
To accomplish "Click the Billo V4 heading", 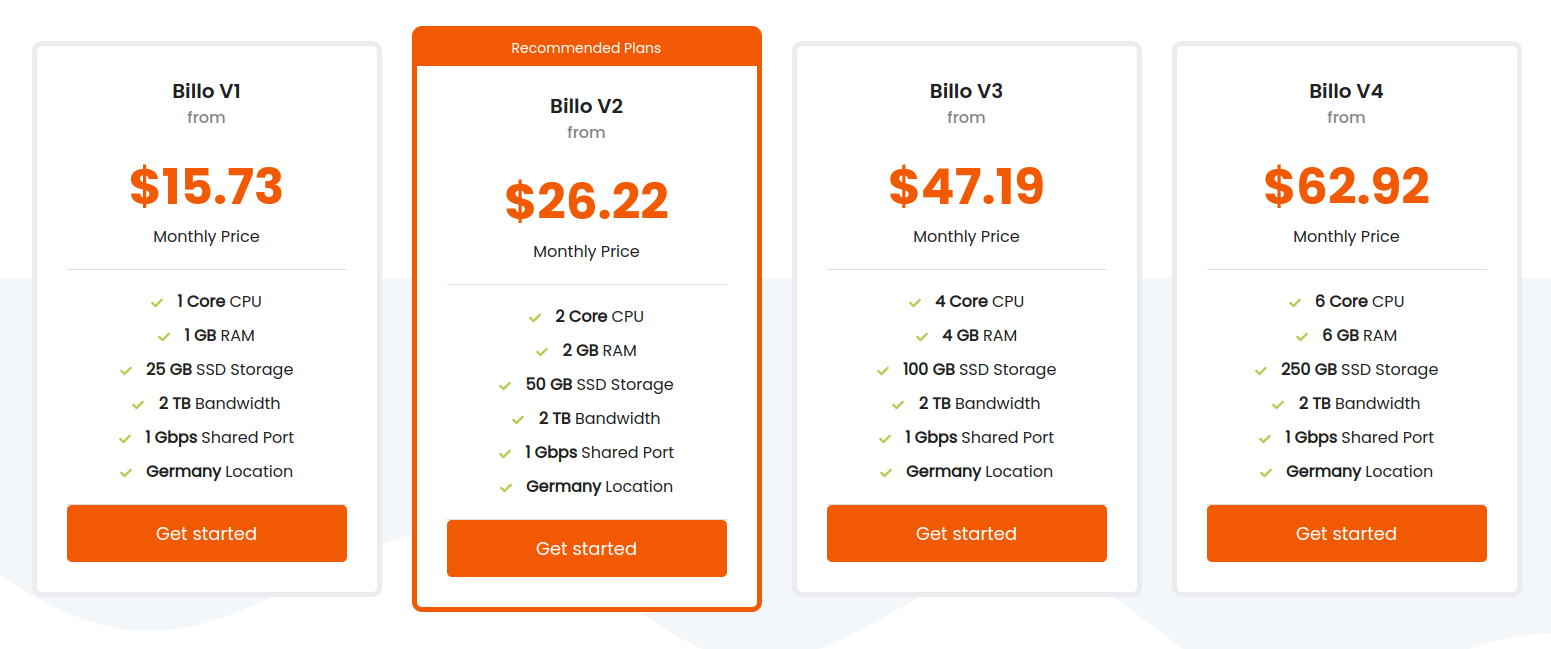I will click(x=1346, y=91).
